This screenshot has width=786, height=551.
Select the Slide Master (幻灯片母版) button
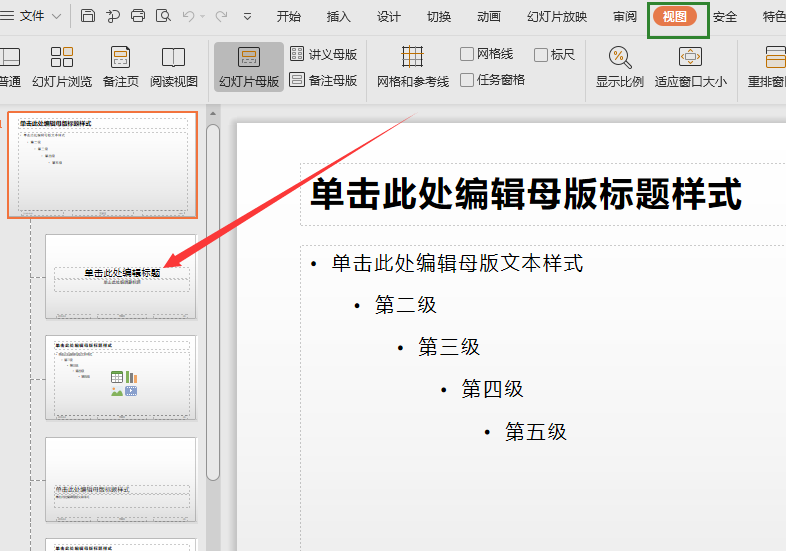coord(249,66)
